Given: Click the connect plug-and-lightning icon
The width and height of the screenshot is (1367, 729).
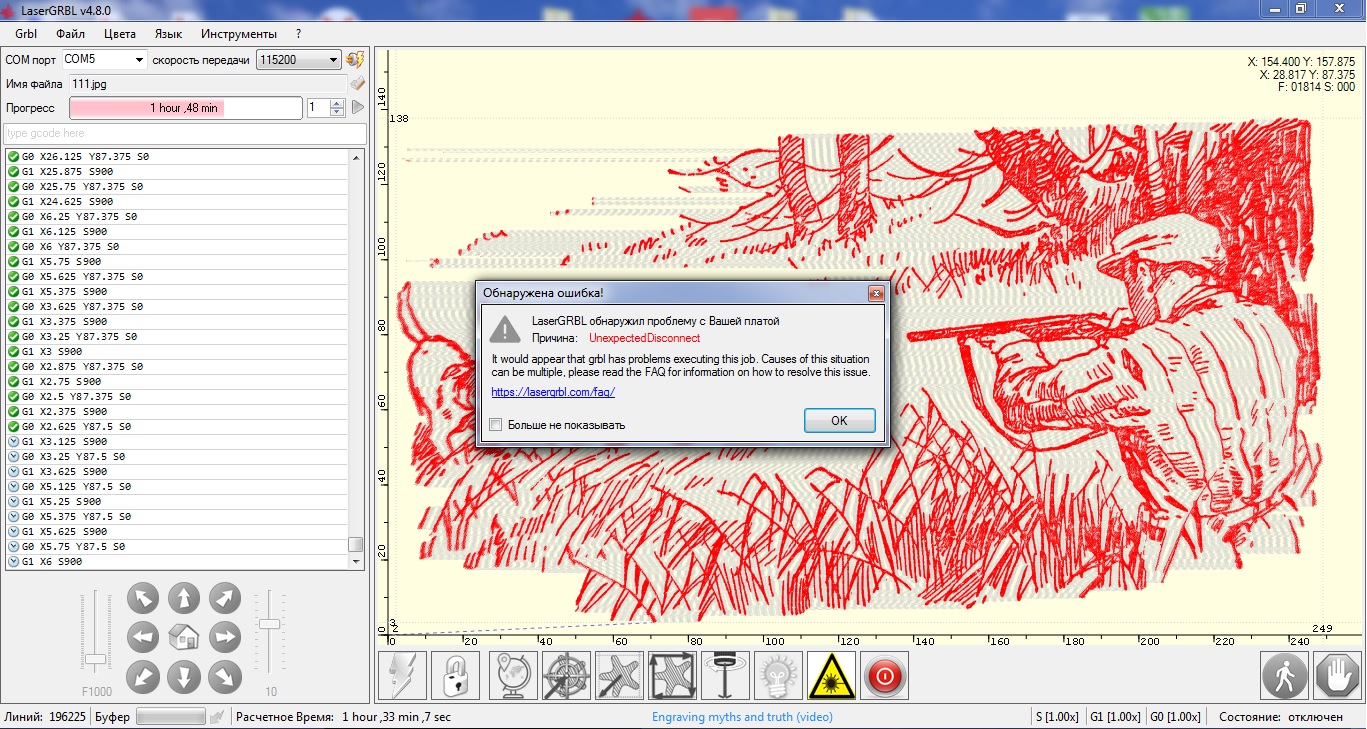Looking at the screenshot, I should tap(355, 60).
